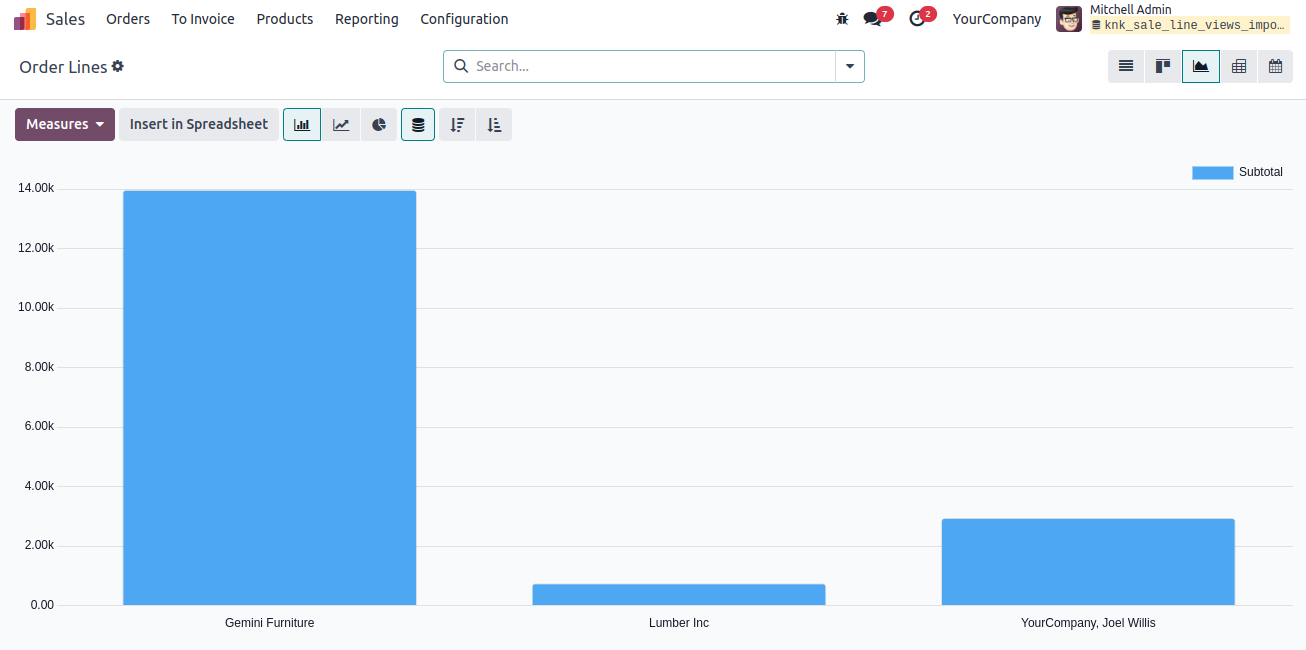
Task: Sort bars in ascending order
Action: 494,124
